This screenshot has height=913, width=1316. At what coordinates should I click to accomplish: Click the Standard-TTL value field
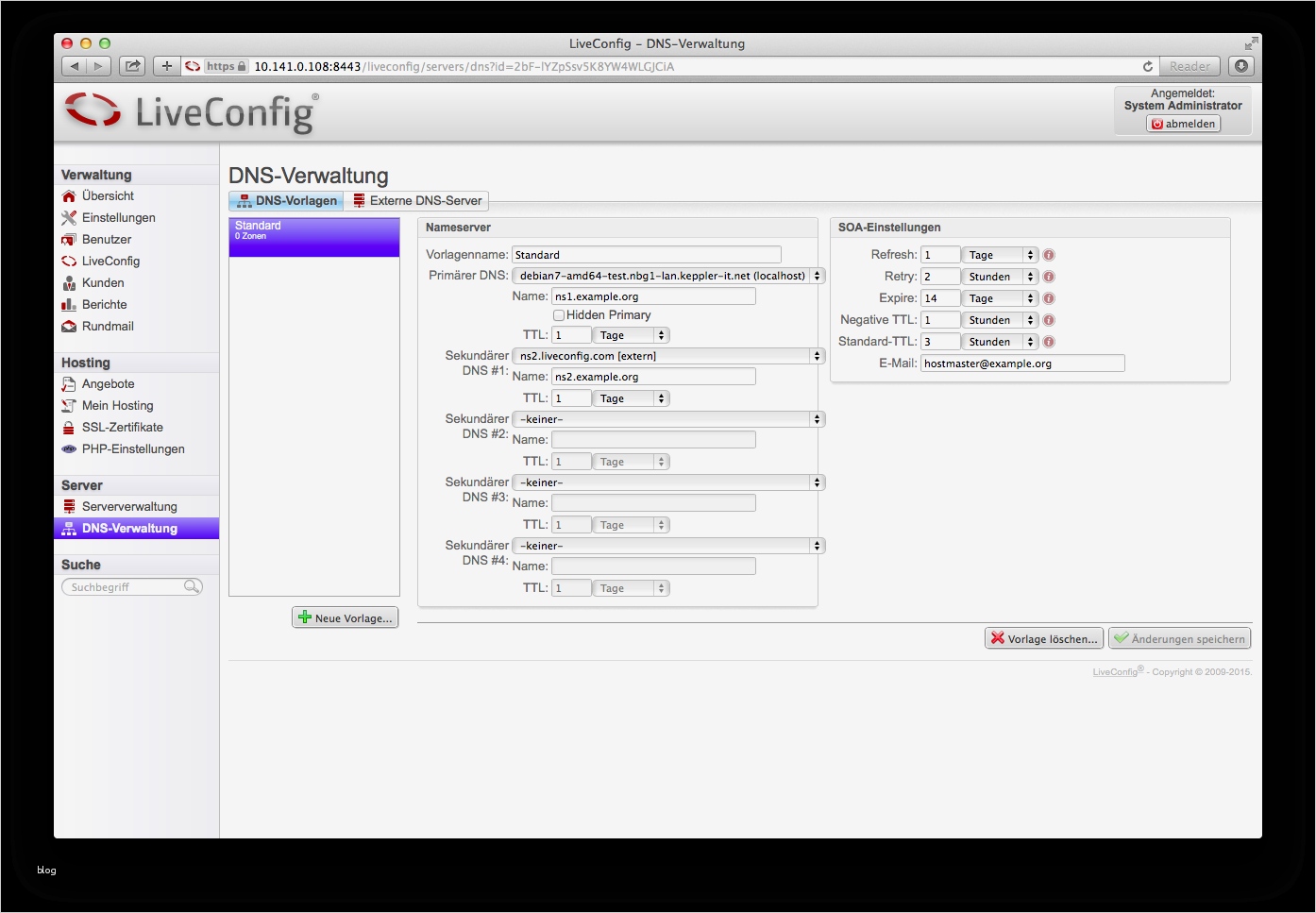click(941, 342)
